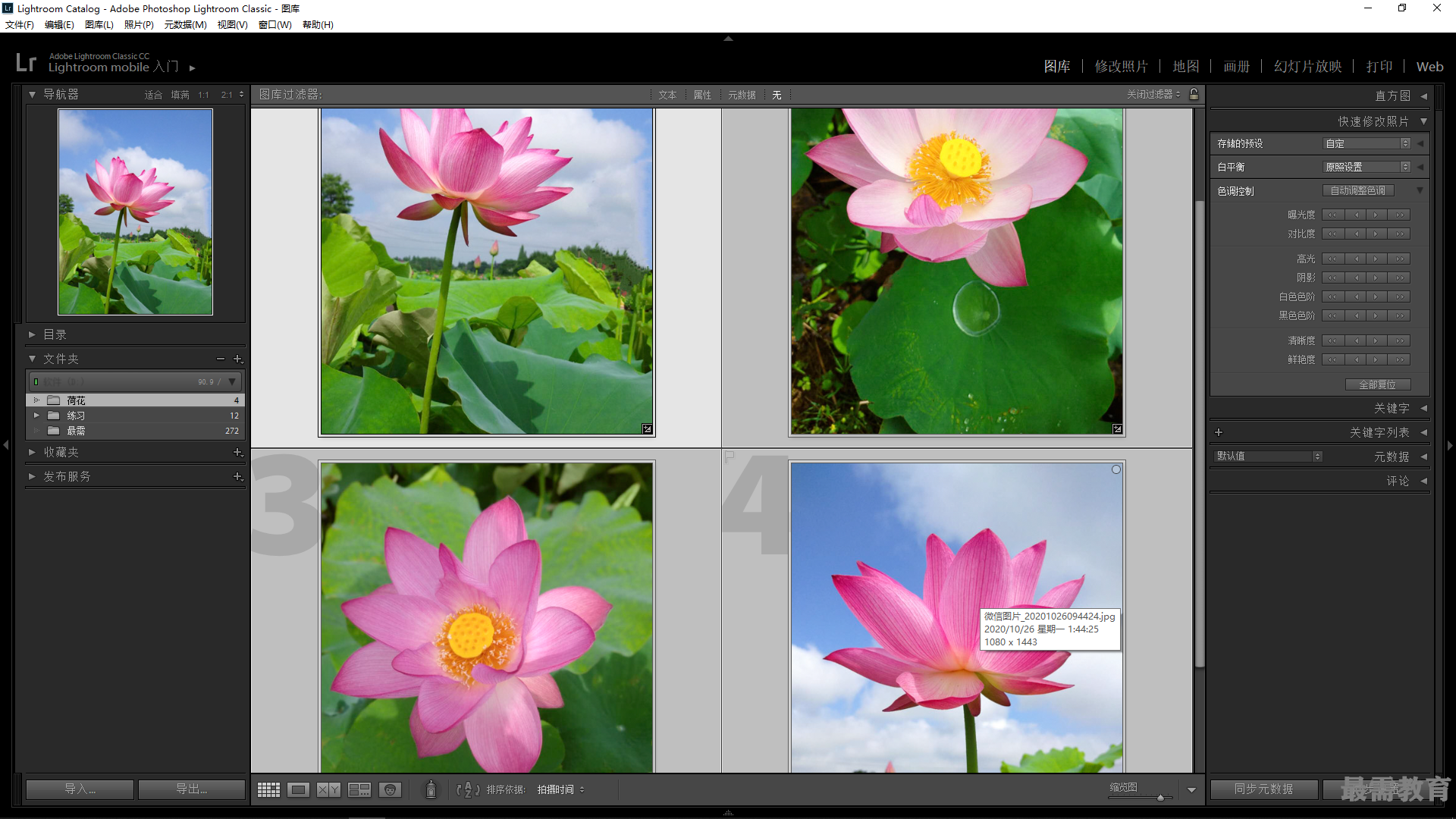
Task: Select the 练习 folder
Action: [x=136, y=416]
